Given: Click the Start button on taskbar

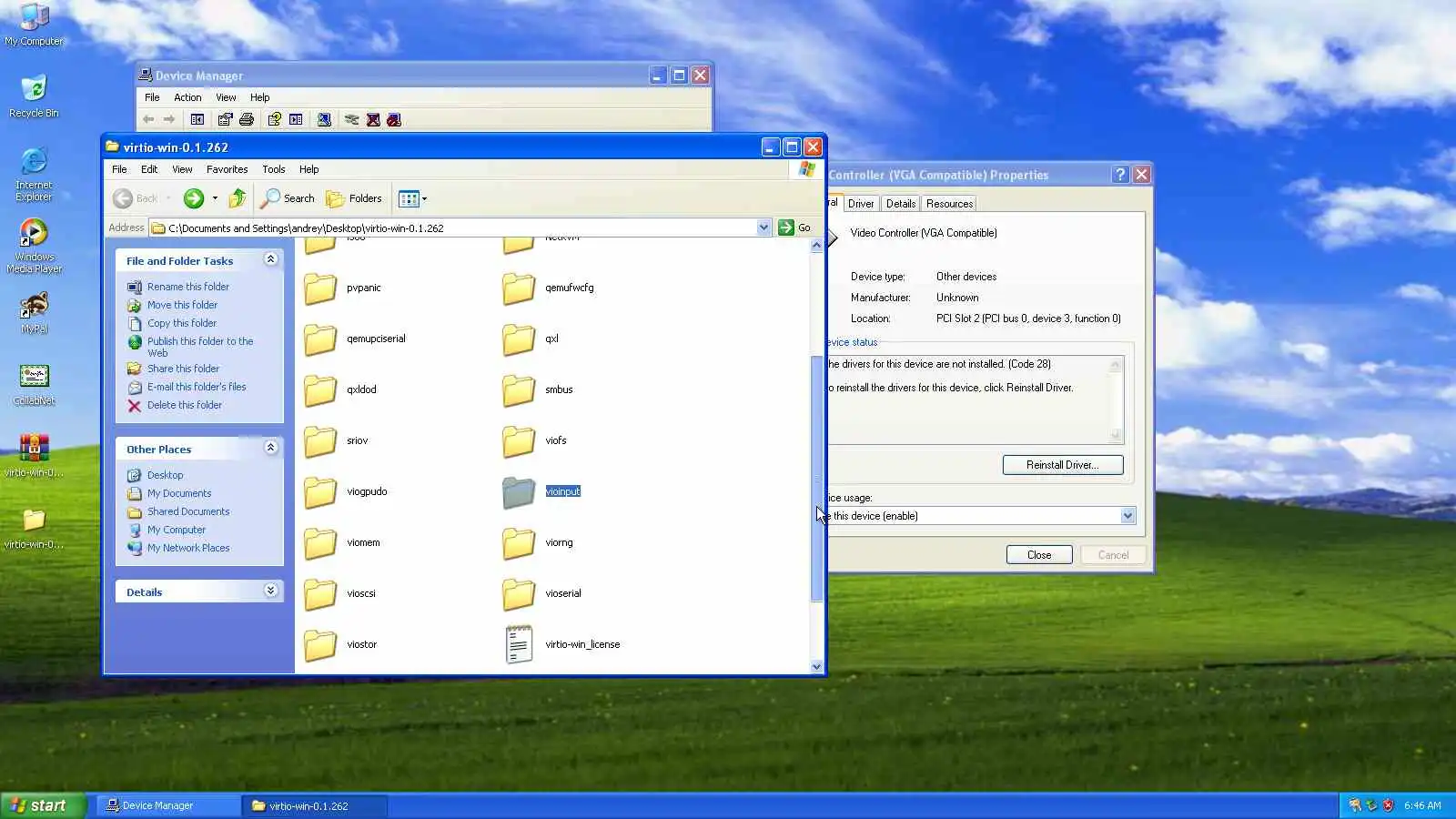Looking at the screenshot, I should pyautogui.click(x=43, y=805).
